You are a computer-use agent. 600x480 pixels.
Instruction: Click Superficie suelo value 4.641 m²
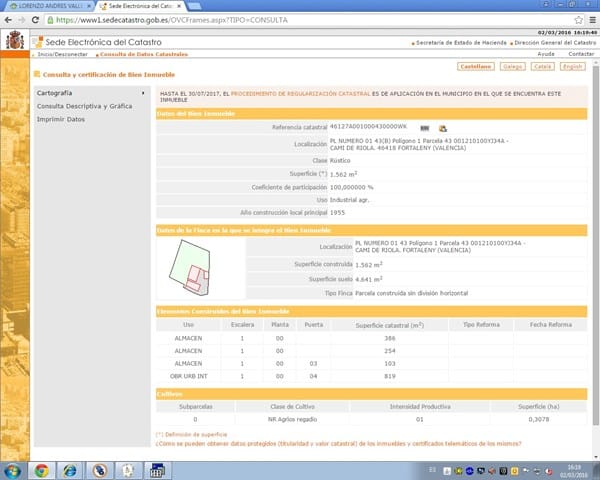[368, 279]
